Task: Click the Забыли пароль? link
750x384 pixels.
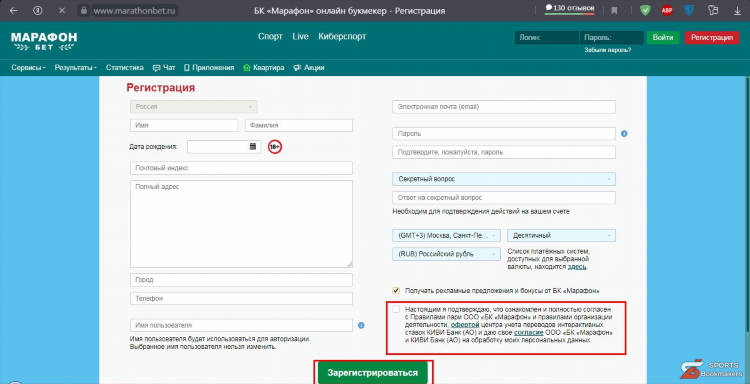Action: coord(607,50)
